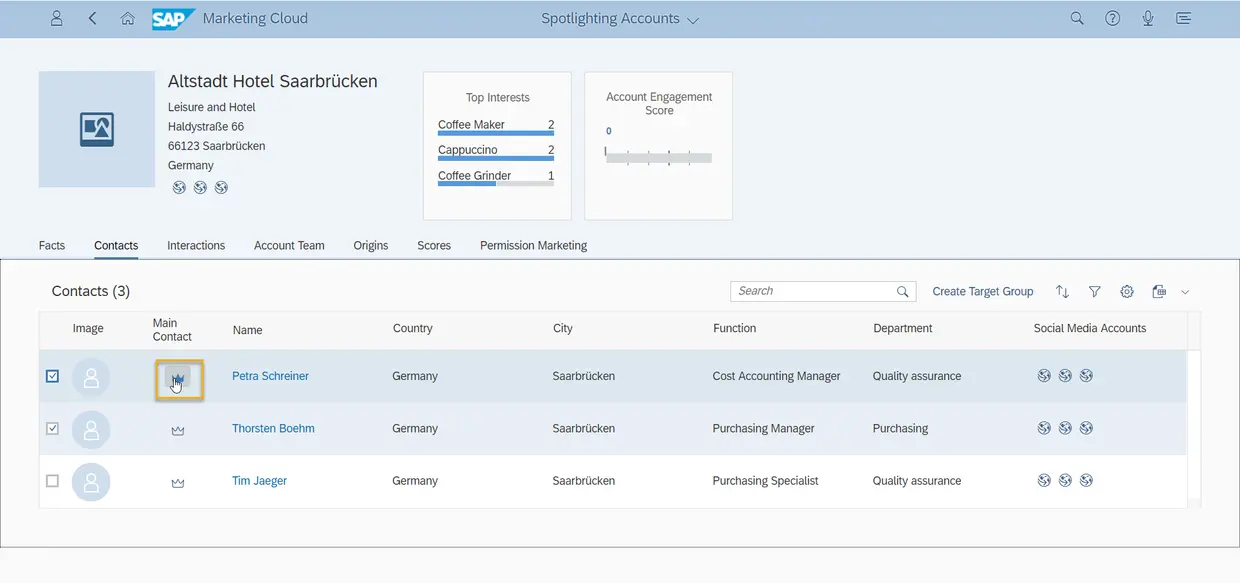Click the account image placeholder
This screenshot has height=583, width=1240.
[97, 129]
